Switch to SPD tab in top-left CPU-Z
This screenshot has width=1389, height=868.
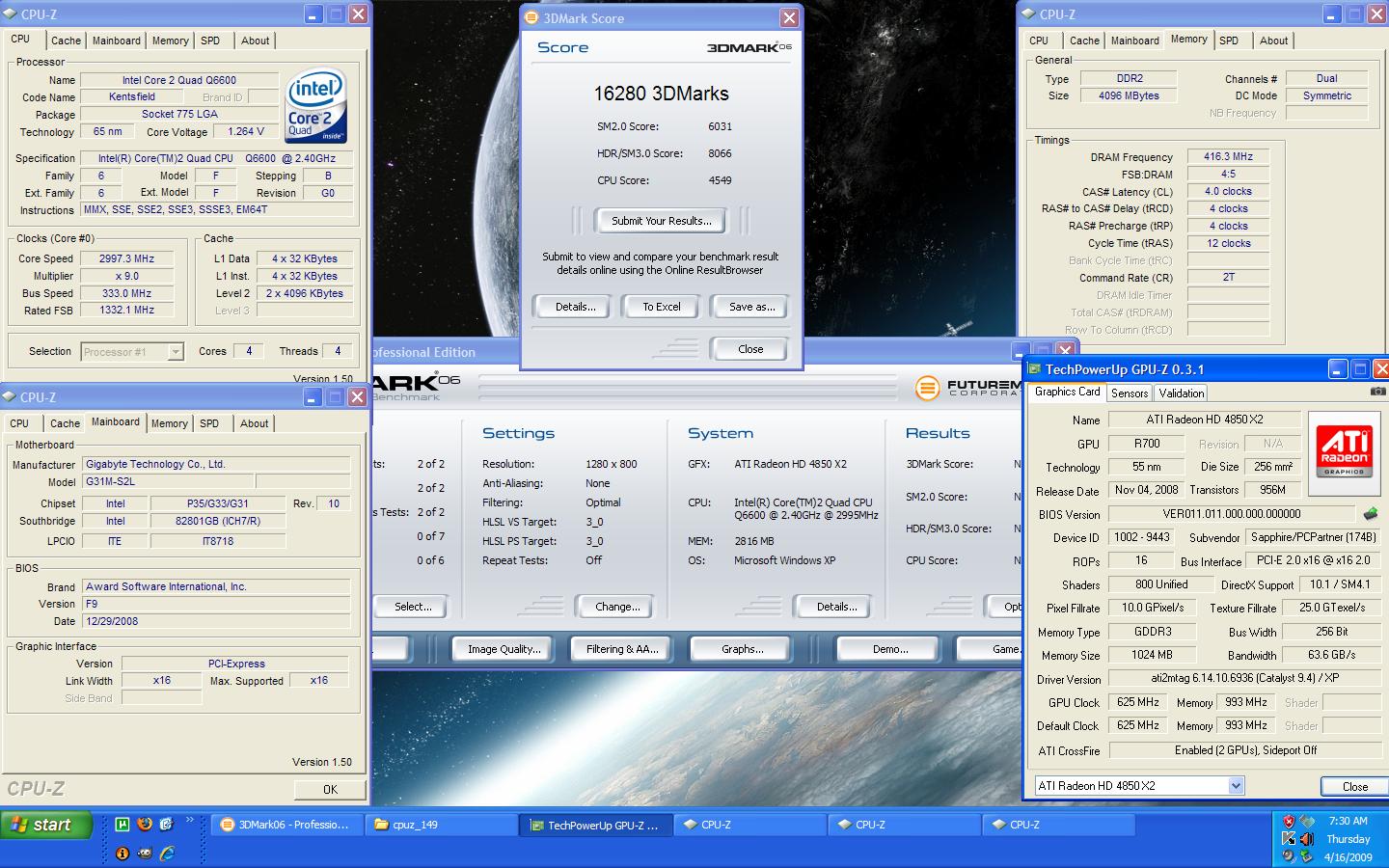point(210,41)
